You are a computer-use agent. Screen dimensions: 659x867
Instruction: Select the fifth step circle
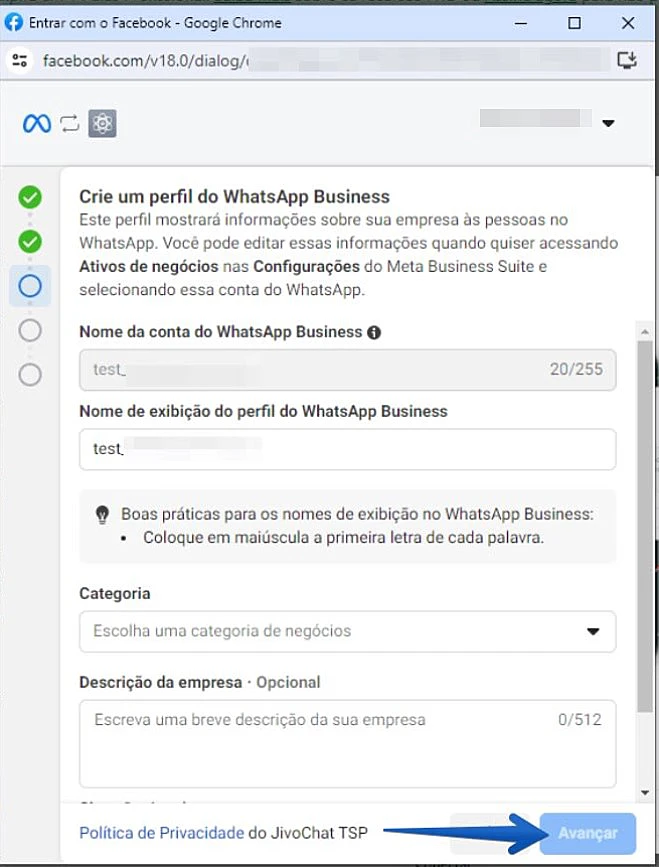point(30,374)
